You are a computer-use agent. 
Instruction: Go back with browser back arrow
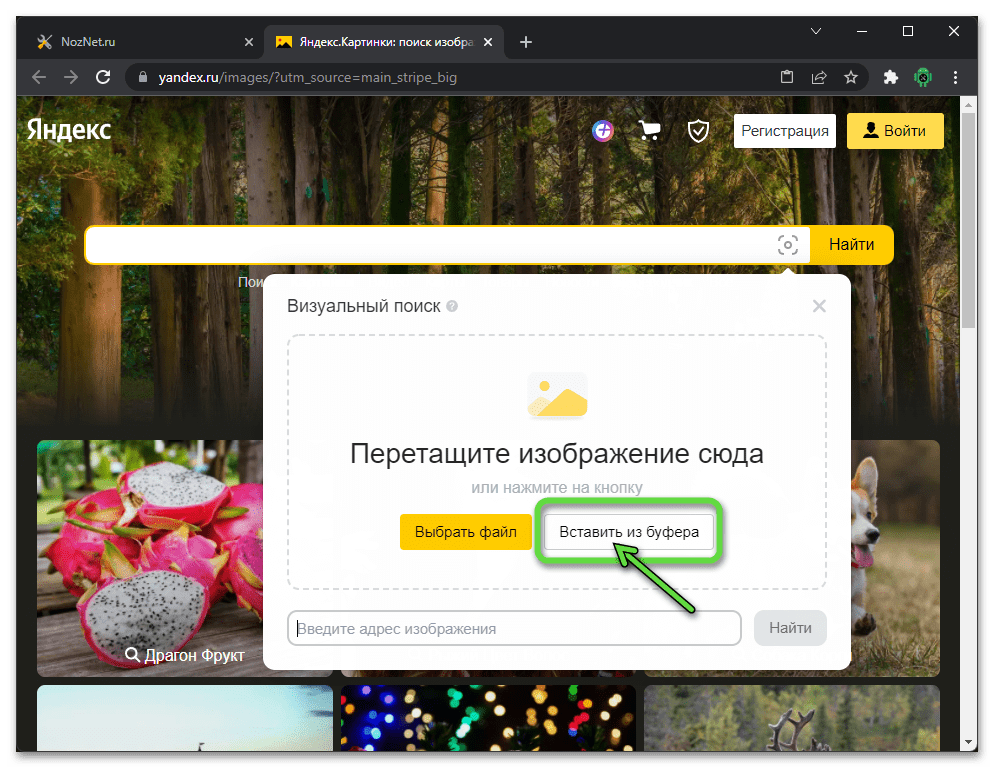tap(39, 77)
